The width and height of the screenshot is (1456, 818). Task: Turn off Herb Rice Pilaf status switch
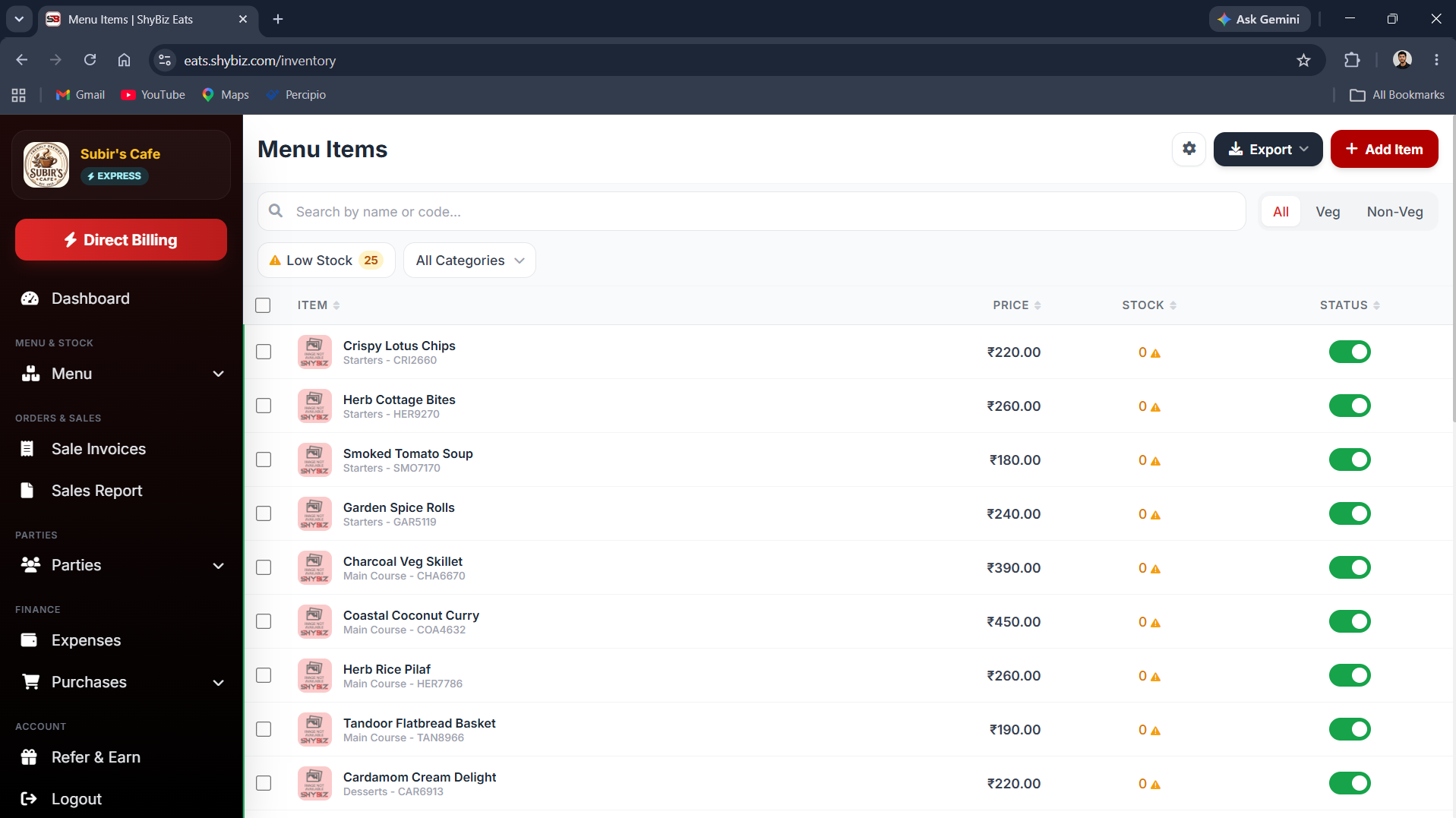click(x=1349, y=675)
